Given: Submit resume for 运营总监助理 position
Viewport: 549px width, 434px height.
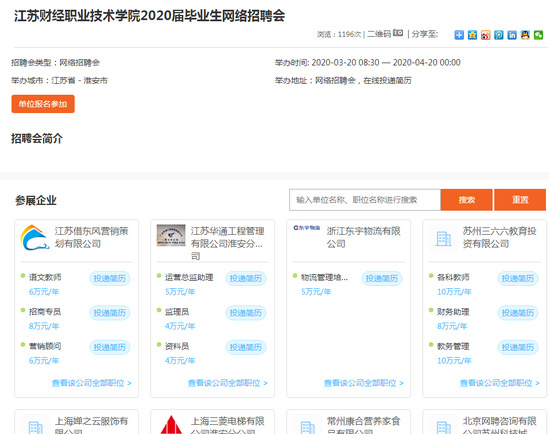Looking at the screenshot, I should click(x=246, y=279).
